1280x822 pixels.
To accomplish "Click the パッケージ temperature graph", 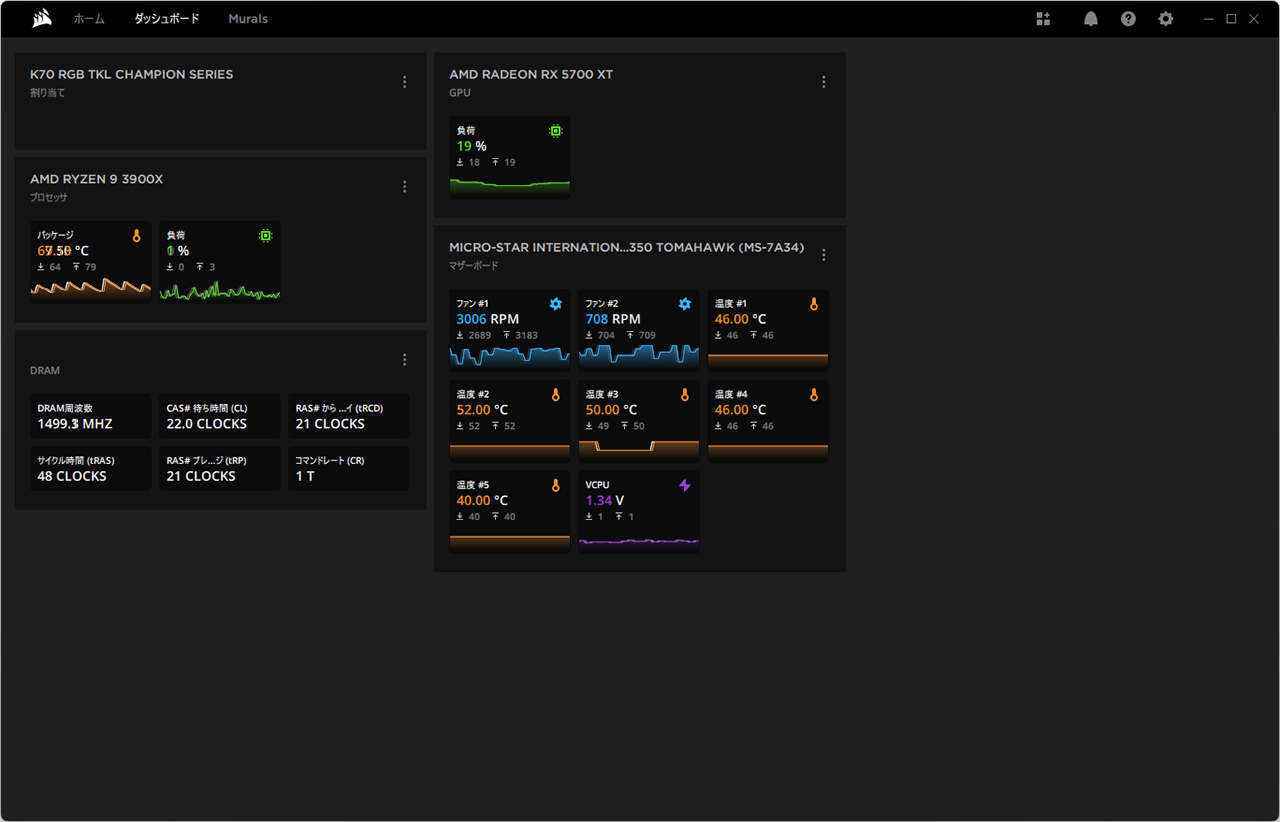I will pos(91,288).
